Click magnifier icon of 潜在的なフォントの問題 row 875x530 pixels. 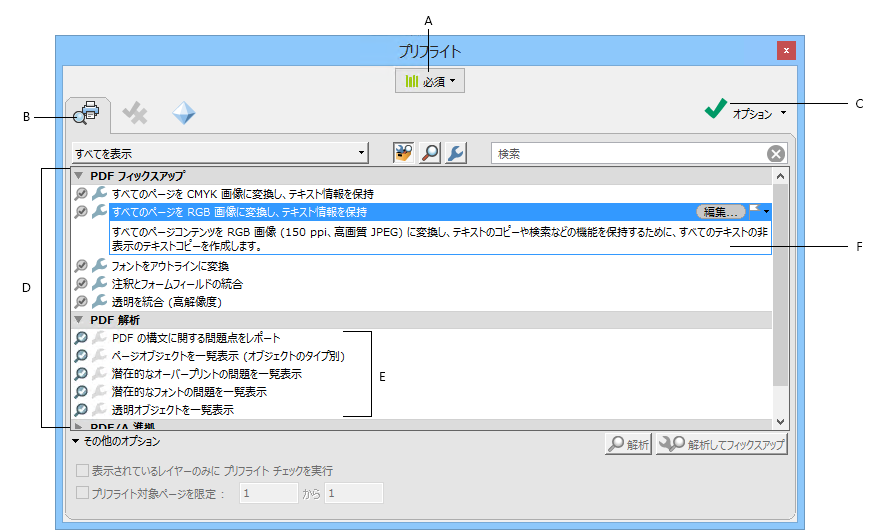click(x=81, y=392)
